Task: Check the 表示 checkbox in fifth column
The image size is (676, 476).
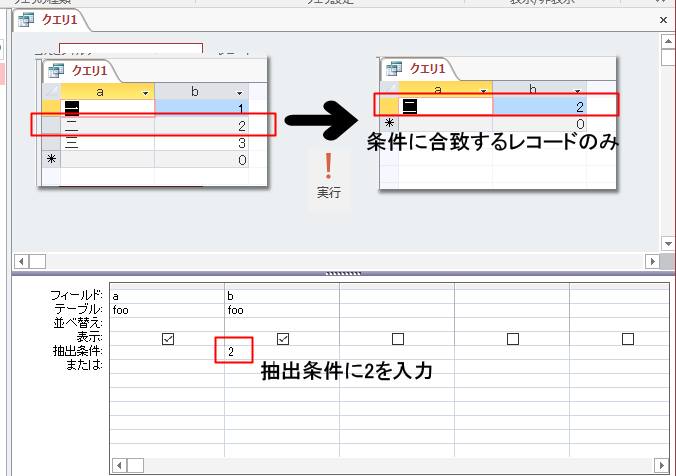Action: point(628,339)
